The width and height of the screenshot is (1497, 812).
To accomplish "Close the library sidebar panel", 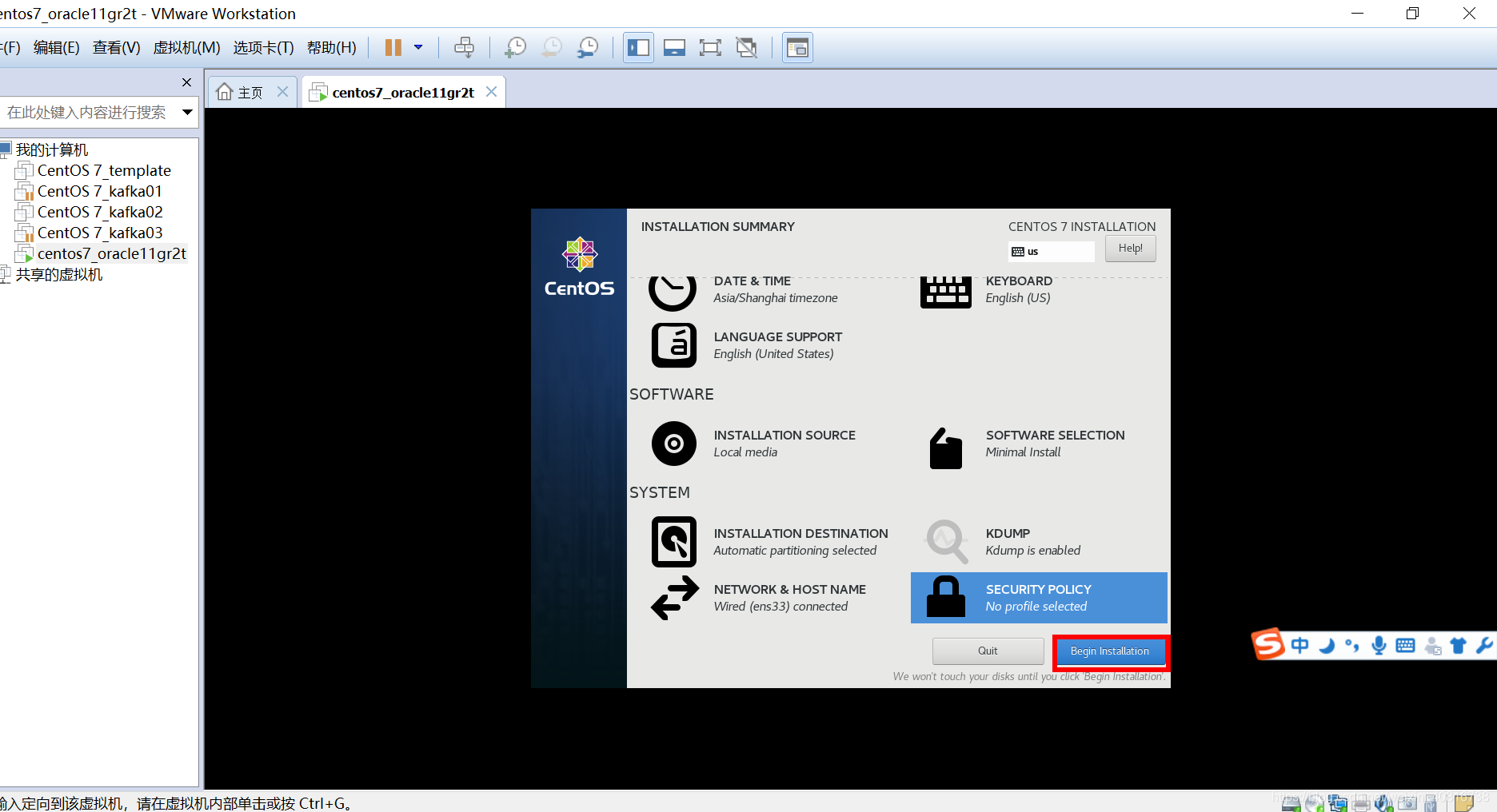I will tap(186, 82).
